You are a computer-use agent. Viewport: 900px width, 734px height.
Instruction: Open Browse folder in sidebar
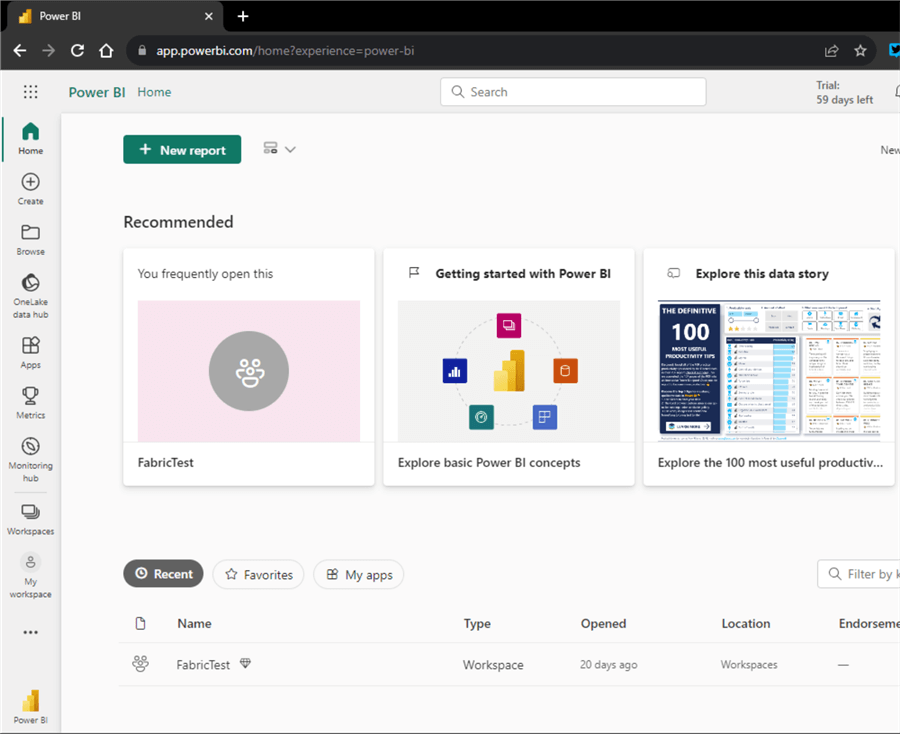pyautogui.click(x=30, y=240)
